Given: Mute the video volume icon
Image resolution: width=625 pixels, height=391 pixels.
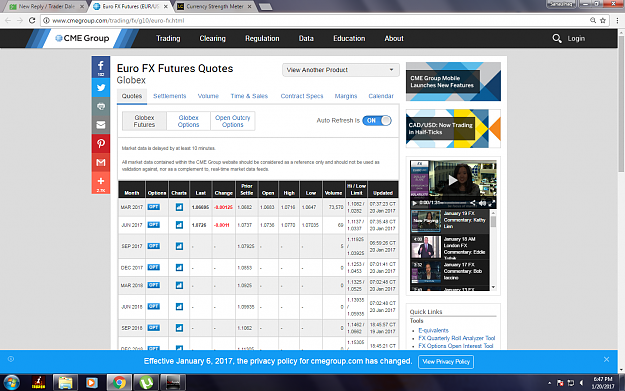Looking at the screenshot, I should (x=482, y=203).
